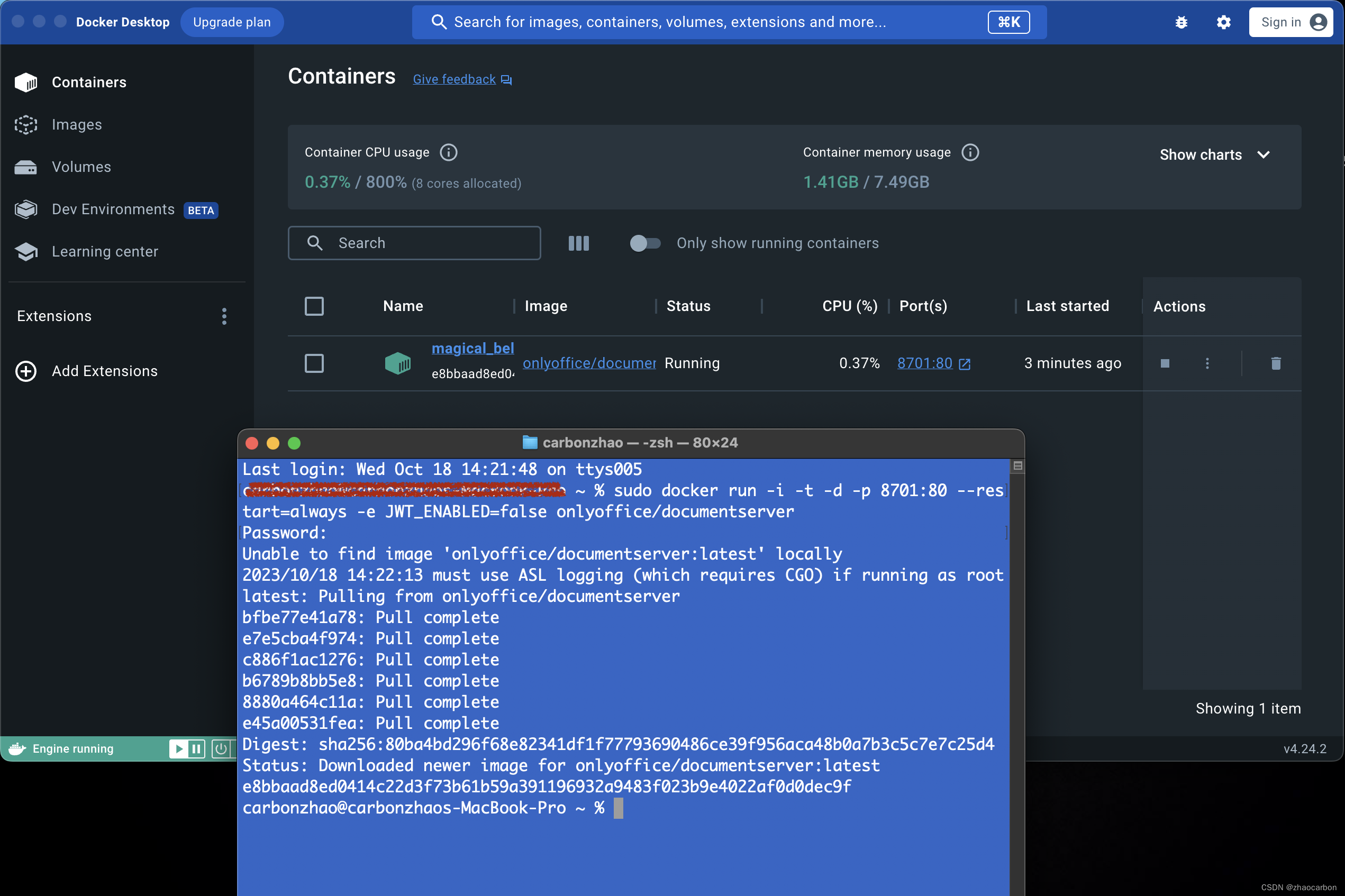Select the magical_bel row checkbox
The height and width of the screenshot is (896, 1345).
[314, 363]
